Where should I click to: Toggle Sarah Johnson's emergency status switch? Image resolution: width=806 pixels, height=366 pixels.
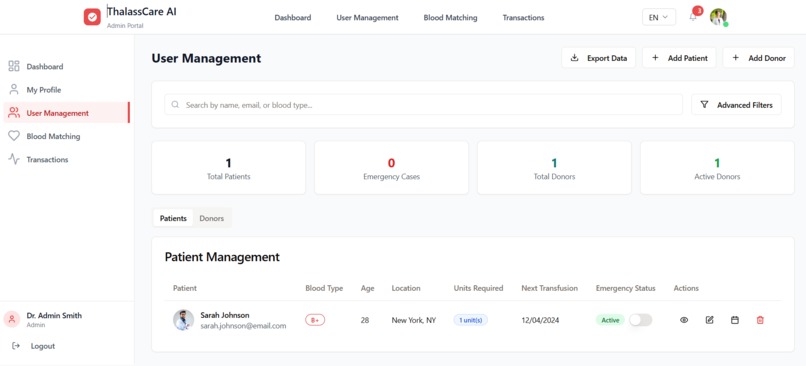640,320
